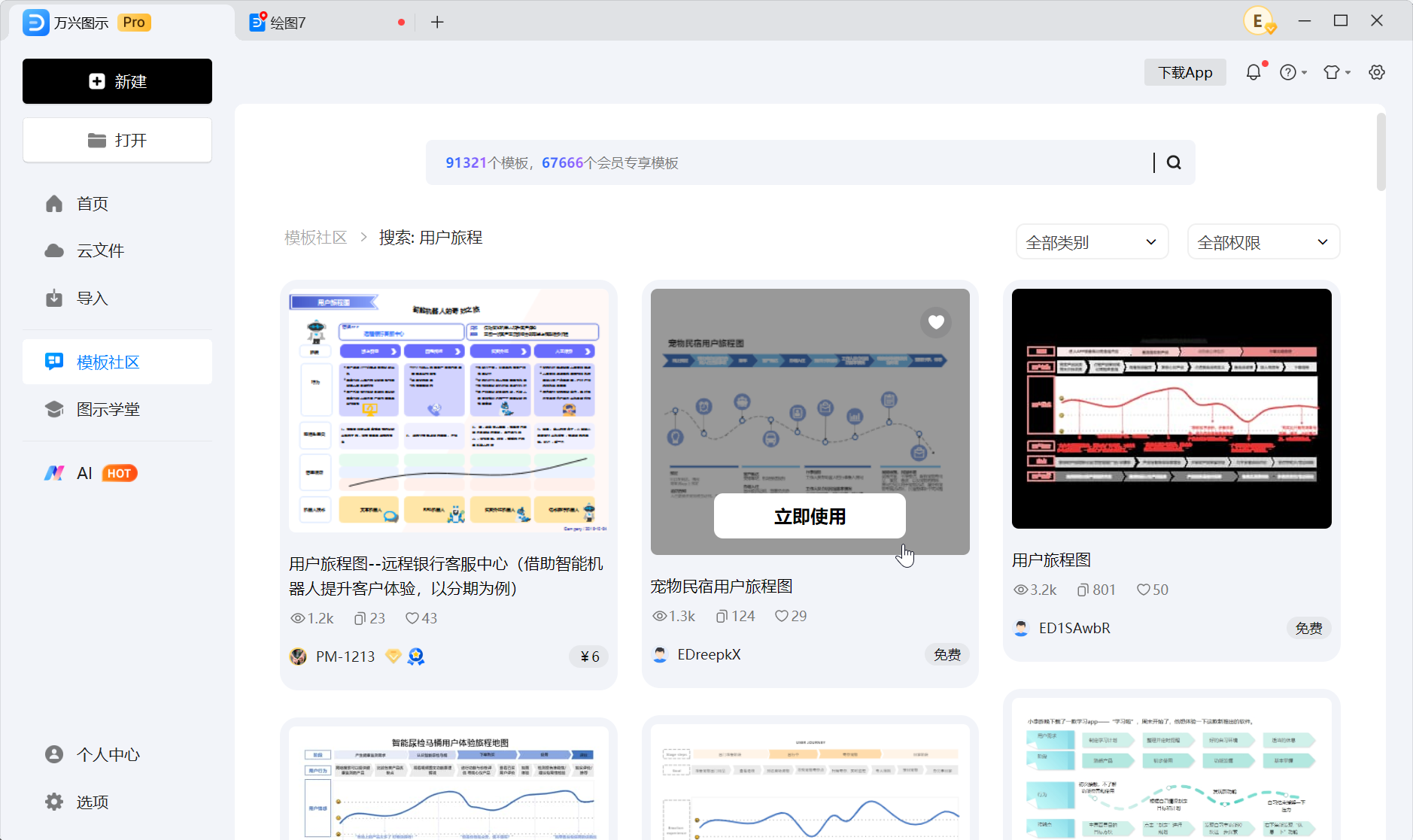1413x840 pixels.
Task: Open 图示学堂 in the sidebar
Action: 117,409
